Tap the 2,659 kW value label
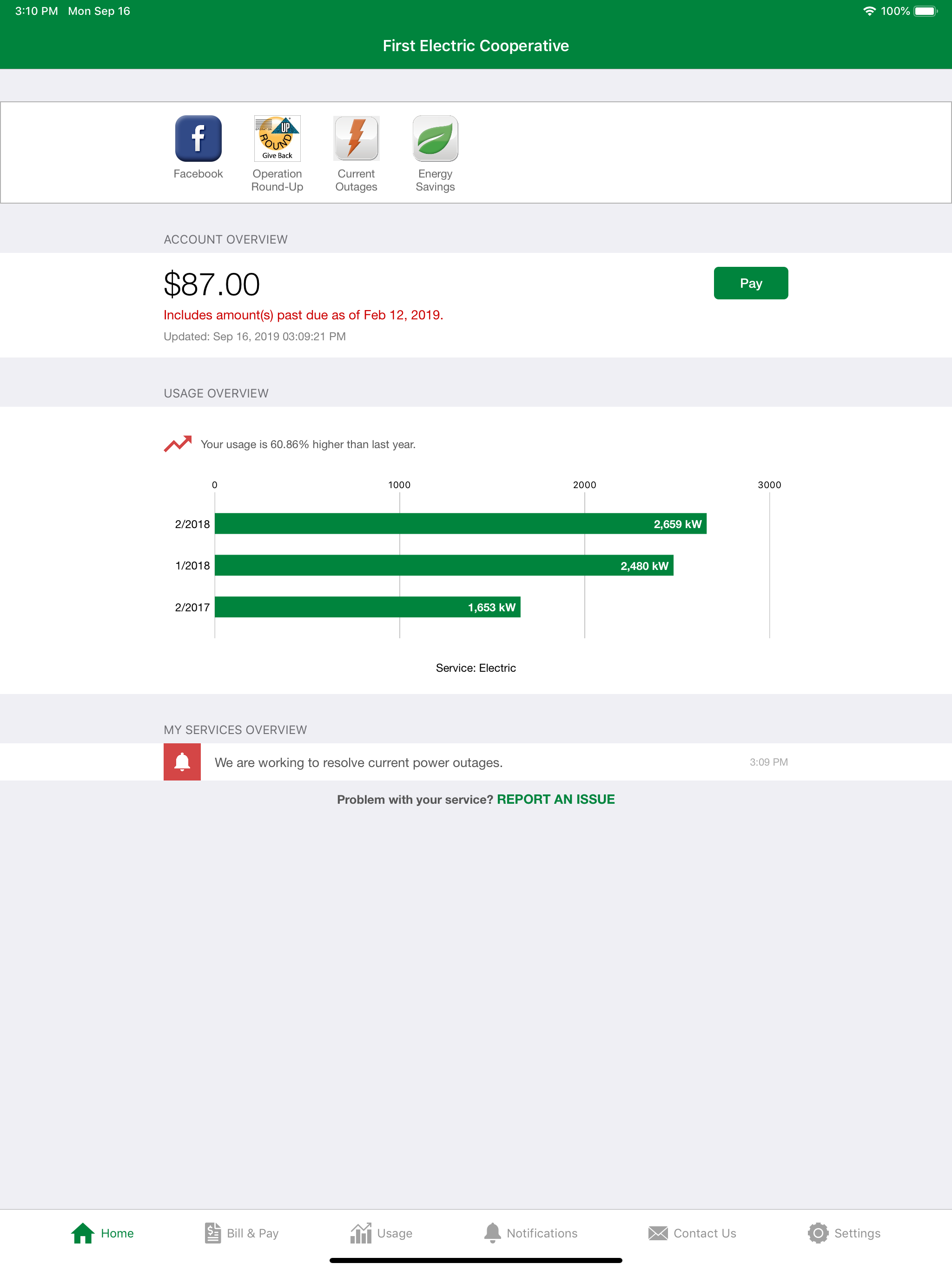Image resolution: width=952 pixels, height=1270 pixels. point(678,524)
